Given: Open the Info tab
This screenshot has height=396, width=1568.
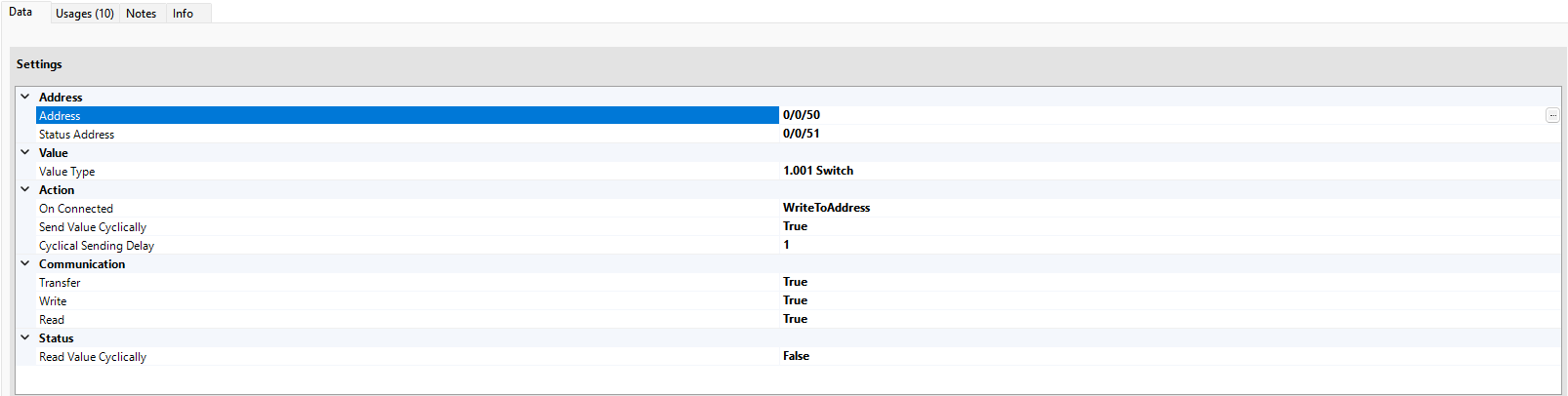Looking at the screenshot, I should [183, 14].
